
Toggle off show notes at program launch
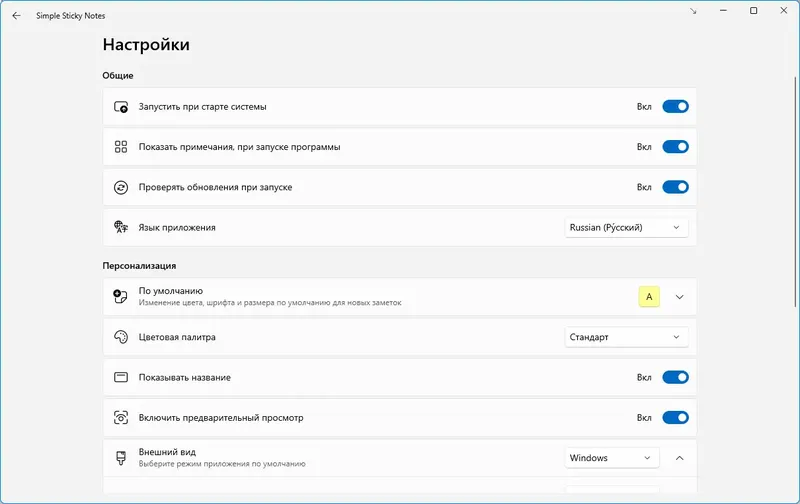(675, 147)
